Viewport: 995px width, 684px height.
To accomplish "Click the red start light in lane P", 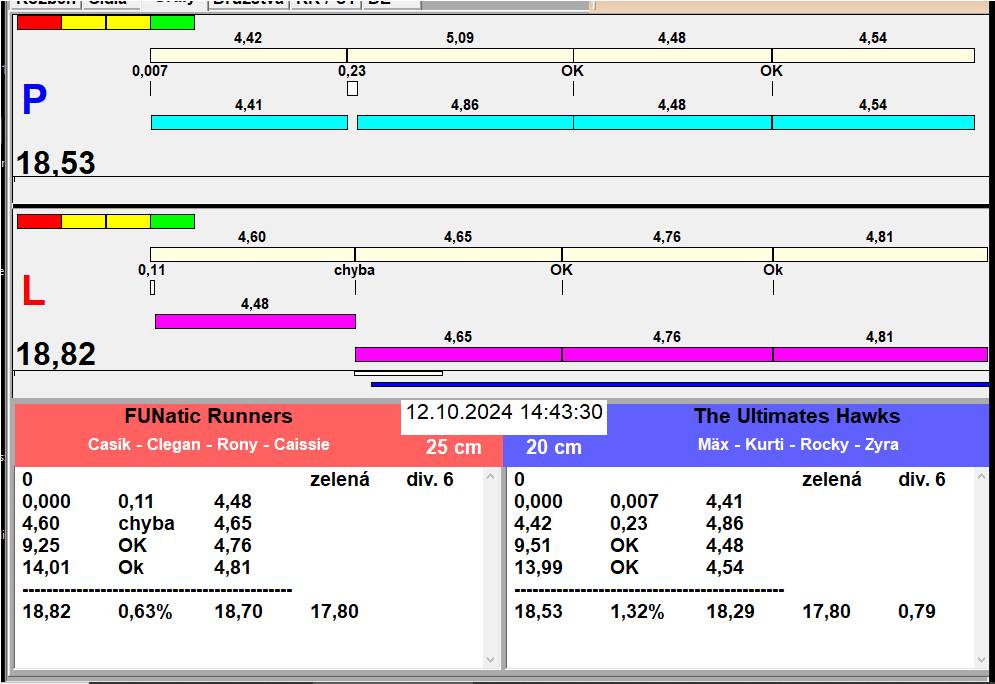I will click(39, 22).
